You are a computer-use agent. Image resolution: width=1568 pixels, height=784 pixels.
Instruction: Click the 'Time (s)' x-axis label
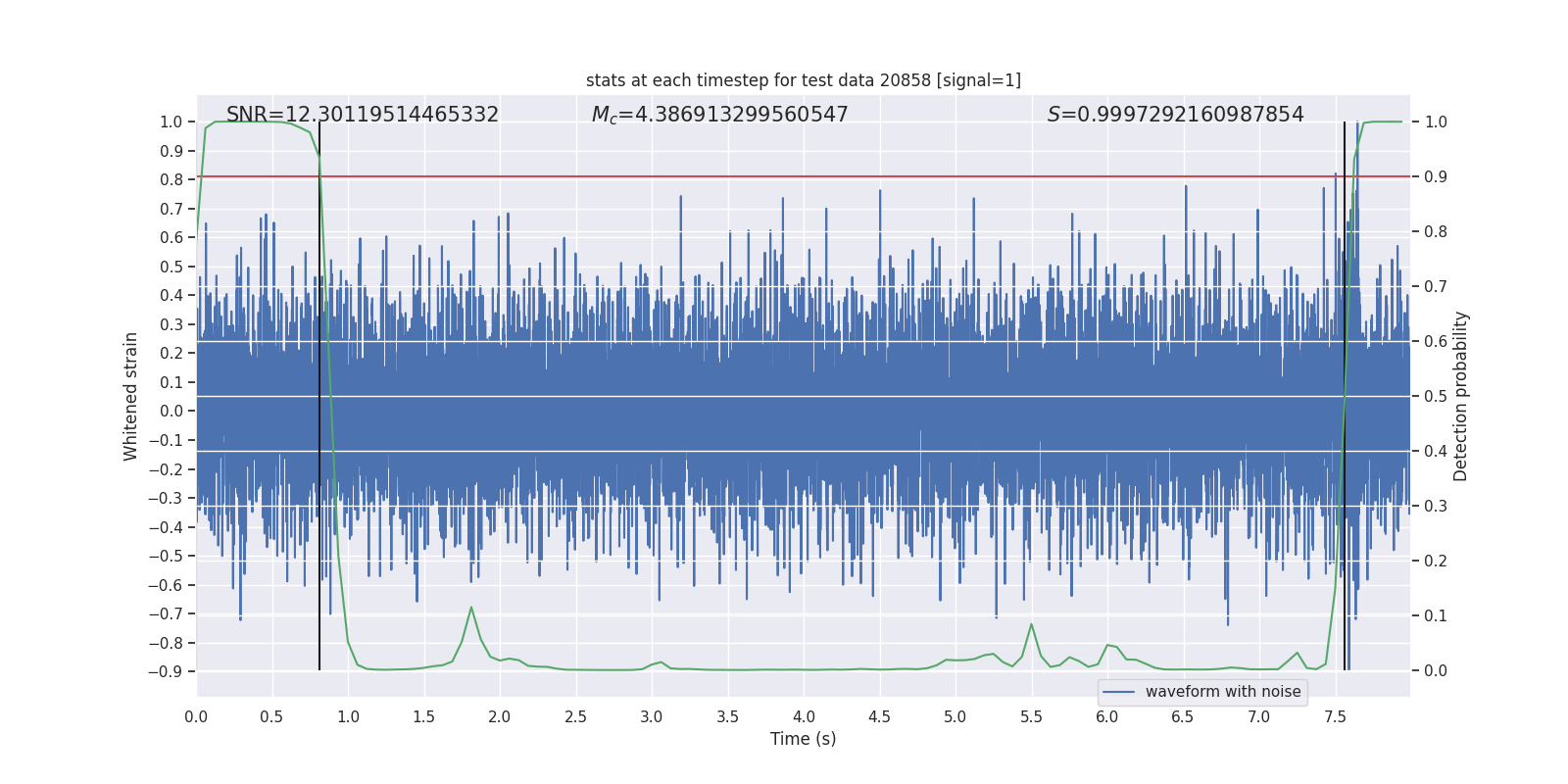click(x=803, y=739)
